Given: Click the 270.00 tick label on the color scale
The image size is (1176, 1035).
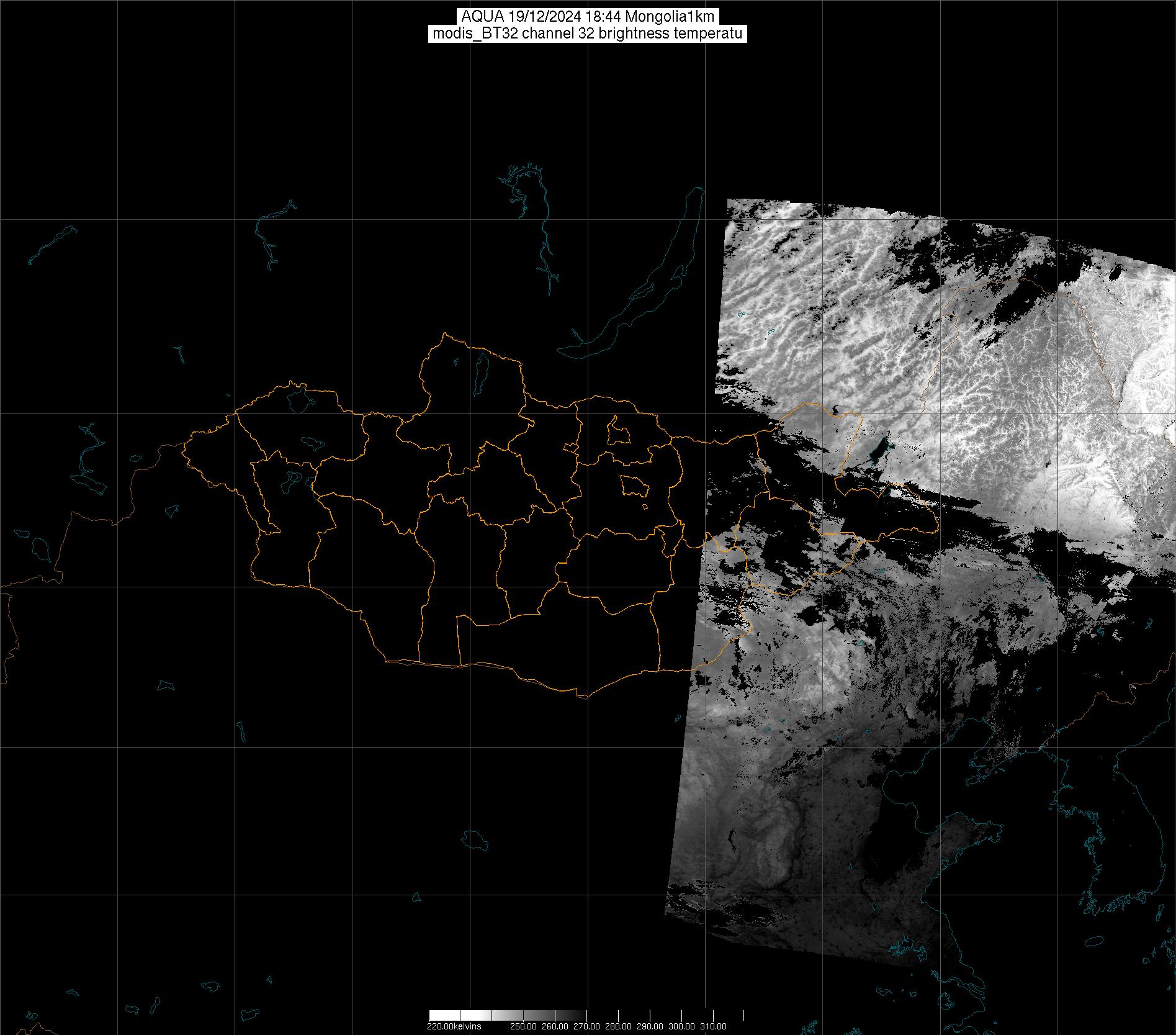Looking at the screenshot, I should click(587, 1026).
